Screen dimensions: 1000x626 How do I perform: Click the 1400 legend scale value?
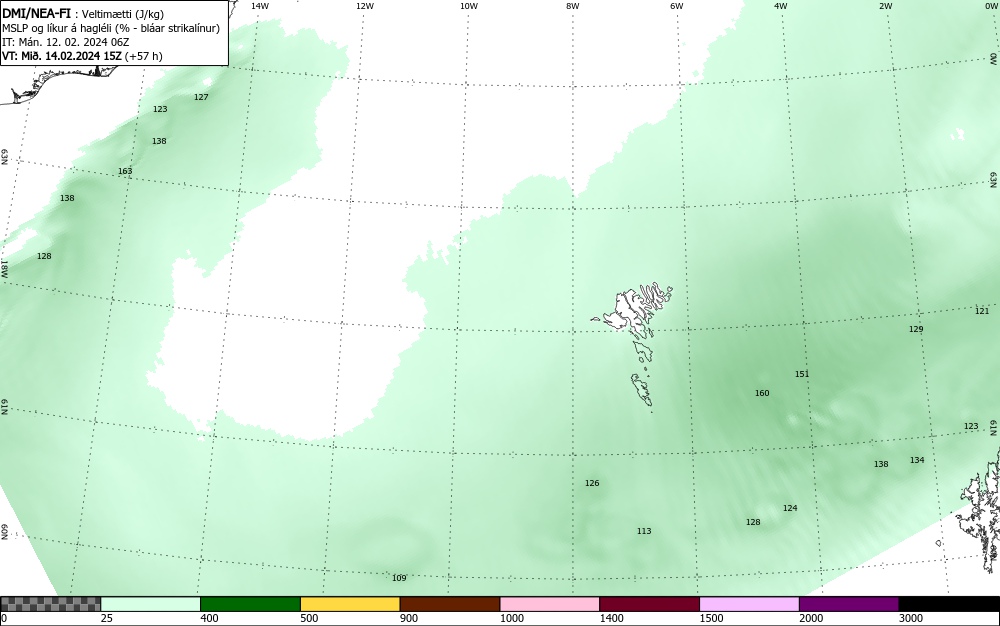[x=611, y=618]
